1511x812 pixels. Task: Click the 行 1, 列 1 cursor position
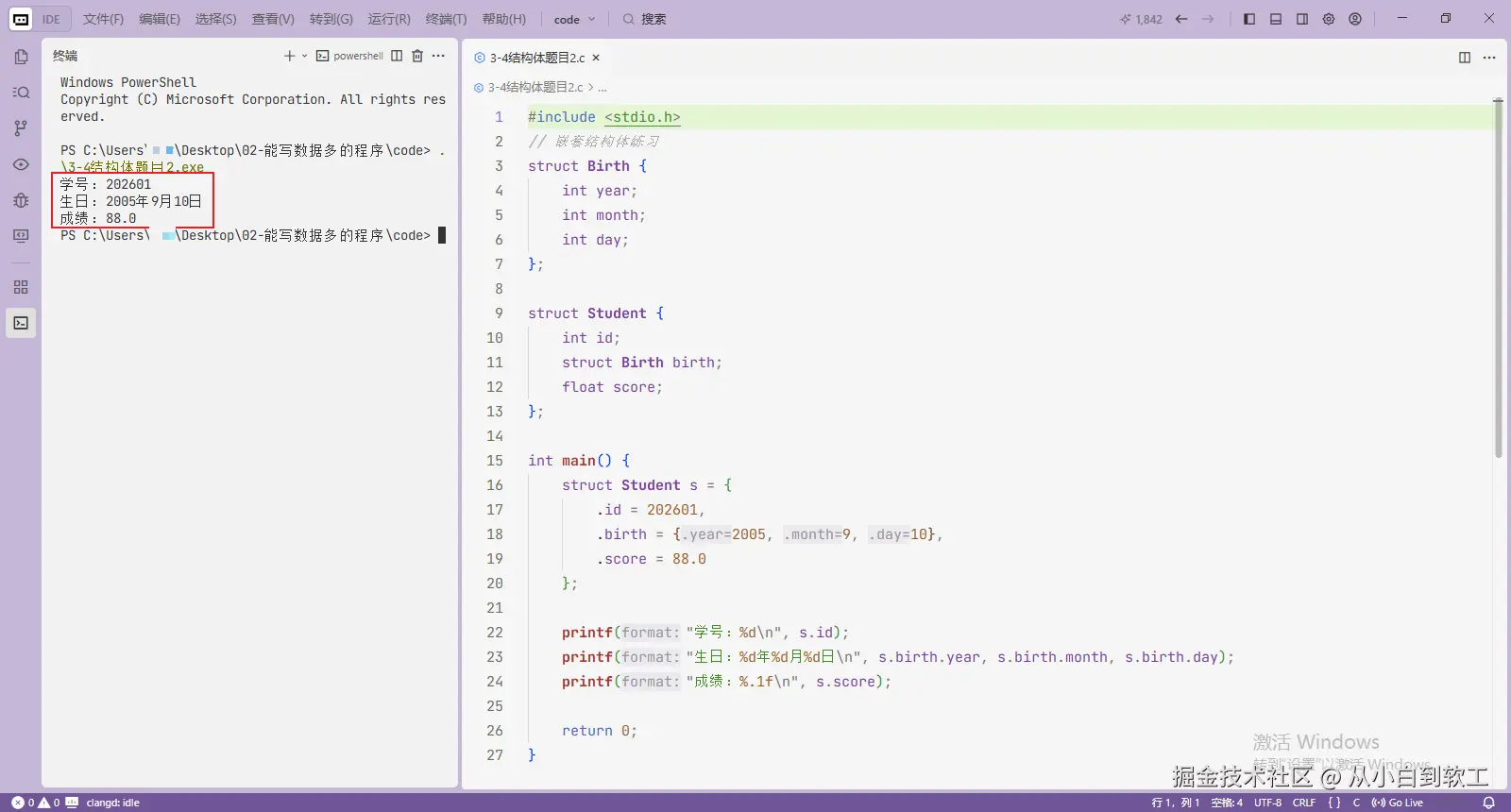click(x=1176, y=803)
